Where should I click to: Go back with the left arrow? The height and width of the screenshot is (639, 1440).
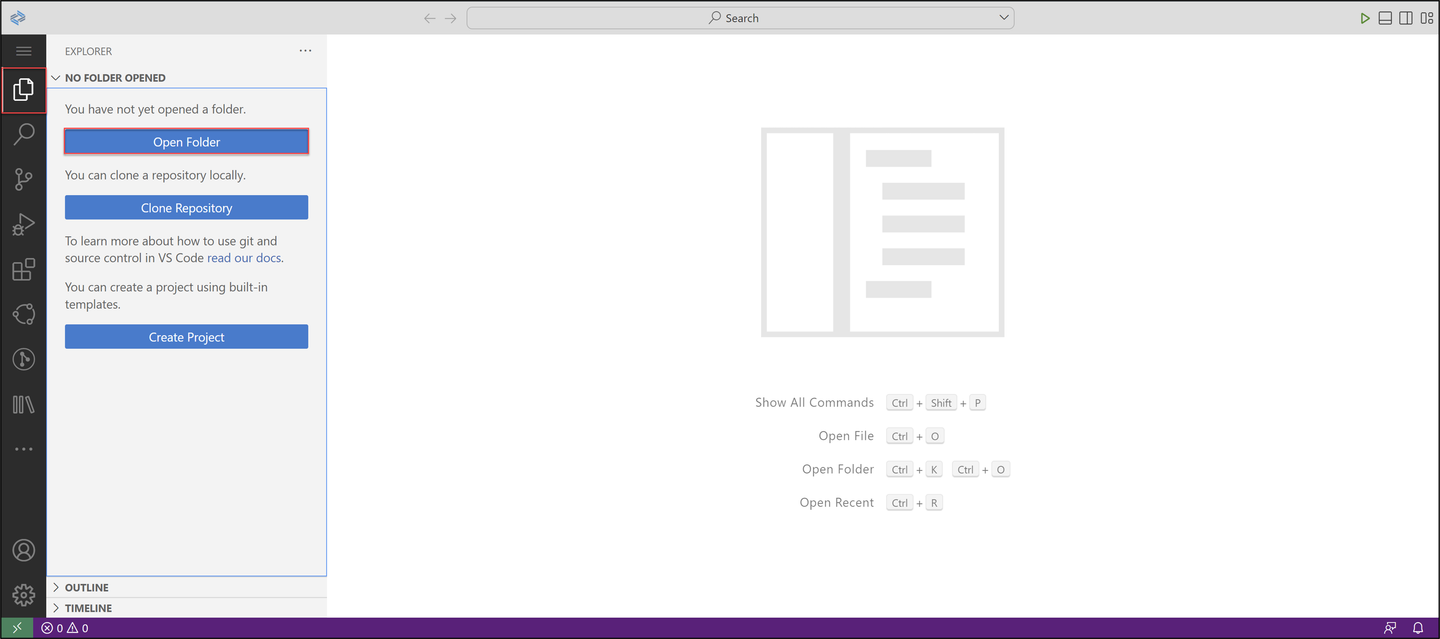click(430, 18)
